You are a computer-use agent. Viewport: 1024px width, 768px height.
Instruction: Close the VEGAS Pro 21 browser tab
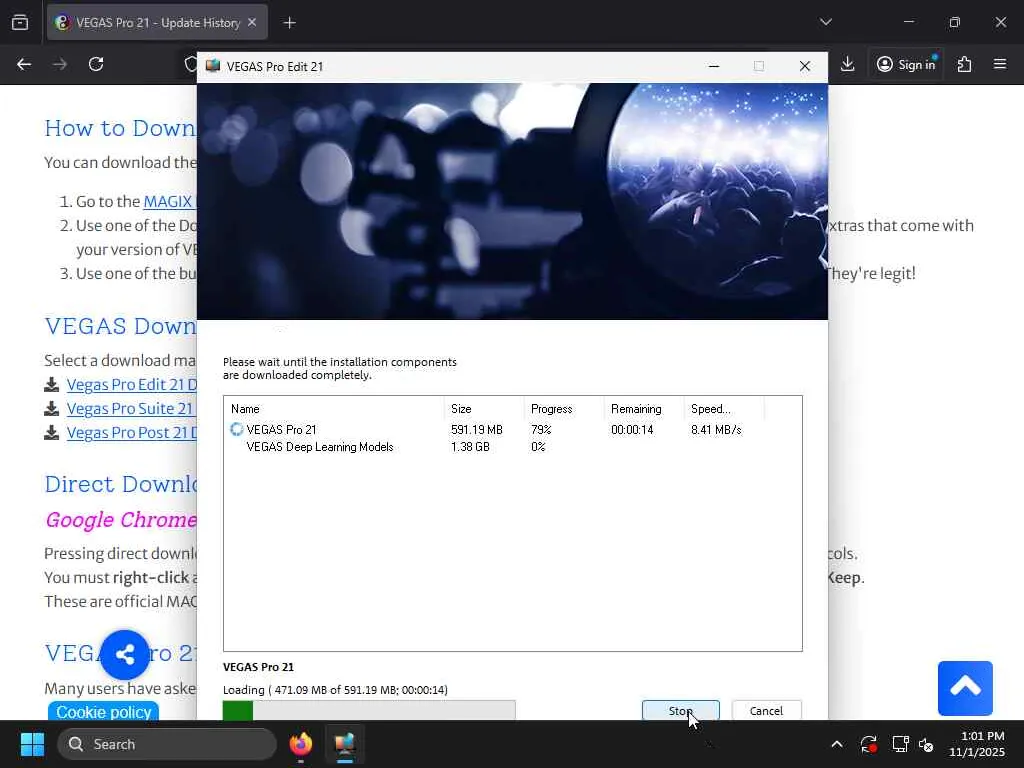click(x=252, y=22)
